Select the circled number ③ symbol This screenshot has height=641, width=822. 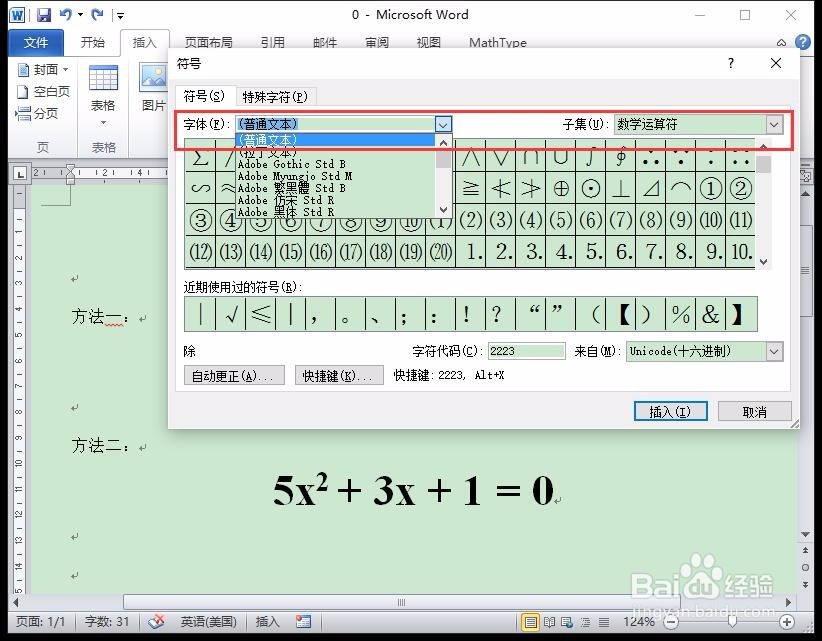(200, 220)
